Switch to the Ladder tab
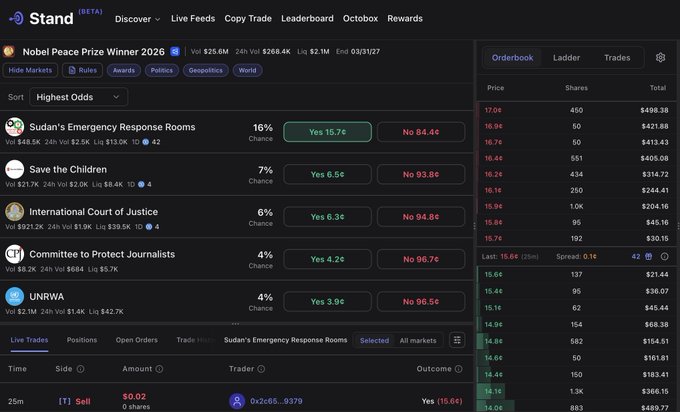680x412 pixels. tap(566, 58)
